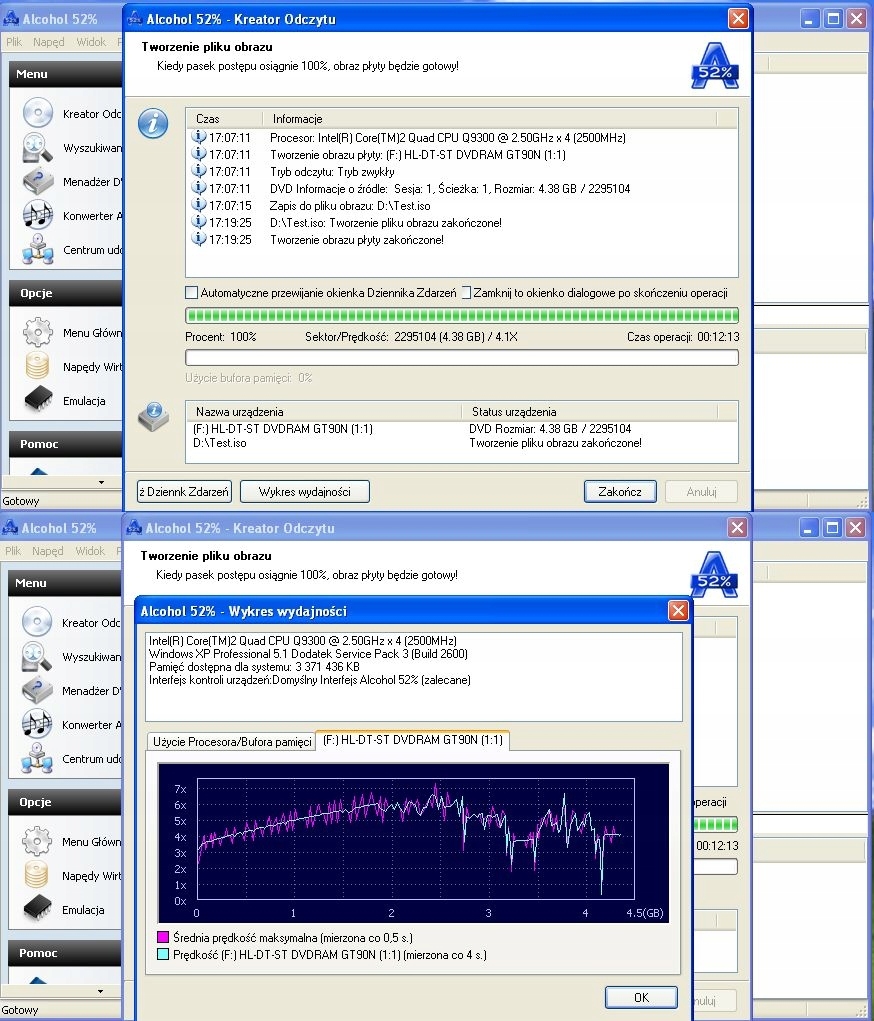
Task: Switch to Użycie Procesora/Bufora pamięci tab
Action: [232, 742]
